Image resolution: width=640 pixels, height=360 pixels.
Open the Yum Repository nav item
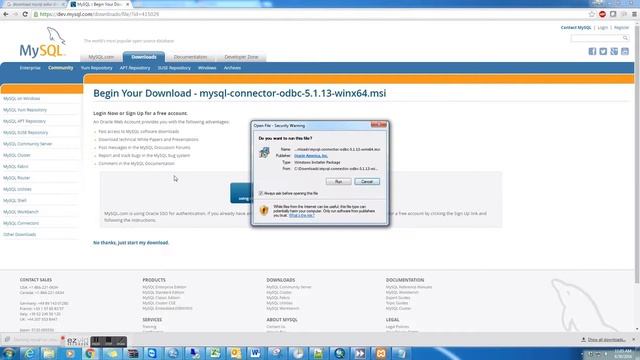pyautogui.click(x=96, y=68)
